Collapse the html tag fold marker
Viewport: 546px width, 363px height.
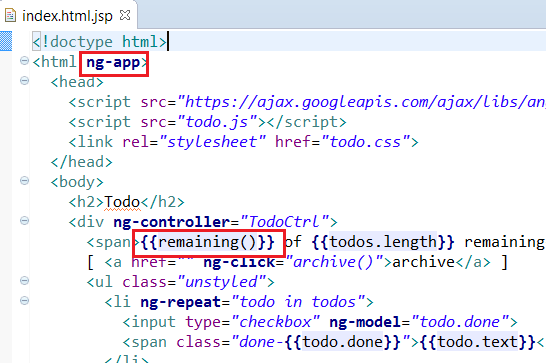point(24,61)
